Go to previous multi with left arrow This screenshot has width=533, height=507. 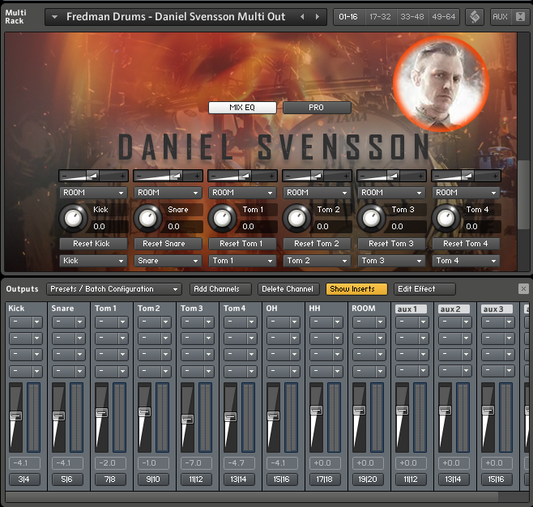pyautogui.click(x=302, y=17)
